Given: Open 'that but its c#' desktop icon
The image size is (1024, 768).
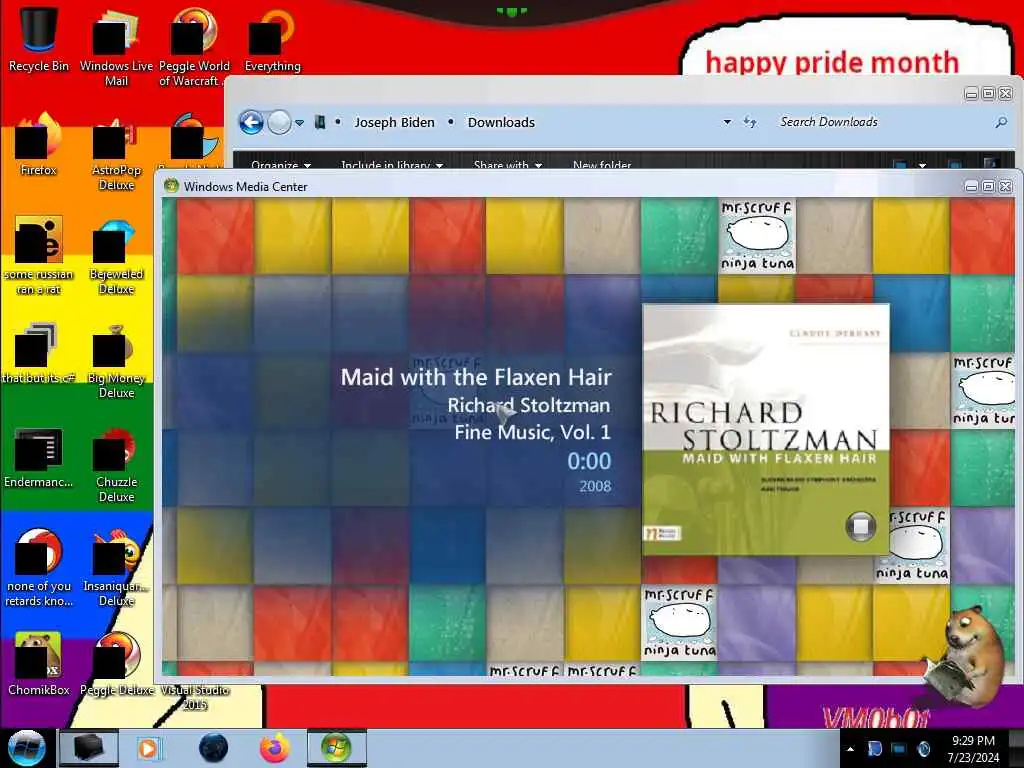Looking at the screenshot, I should pos(39,353).
